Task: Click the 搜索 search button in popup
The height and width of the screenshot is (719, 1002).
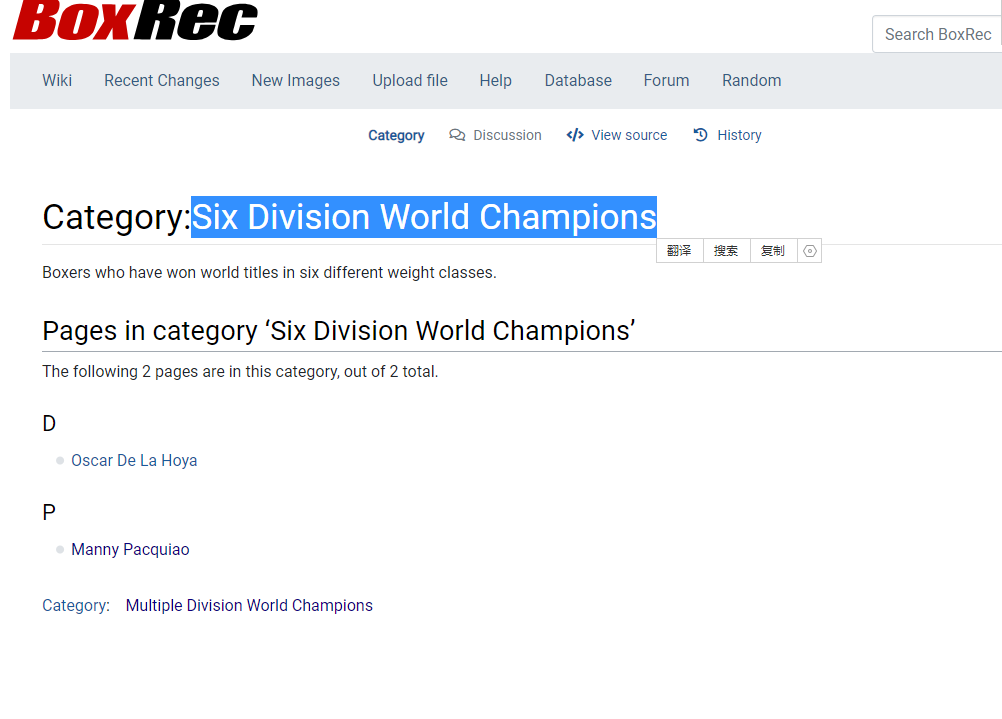Action: (x=726, y=251)
